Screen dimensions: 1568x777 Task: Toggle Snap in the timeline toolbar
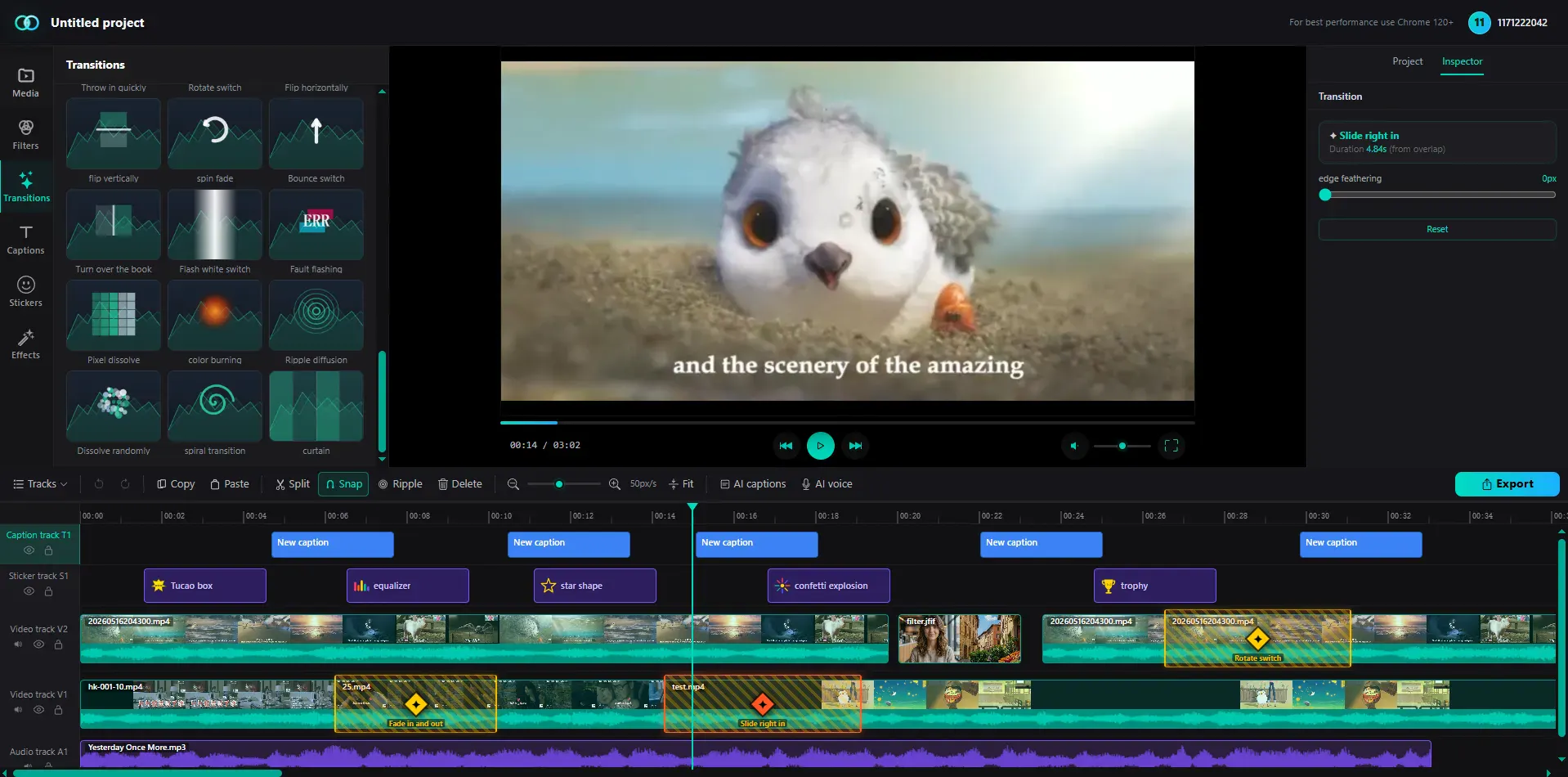(343, 484)
